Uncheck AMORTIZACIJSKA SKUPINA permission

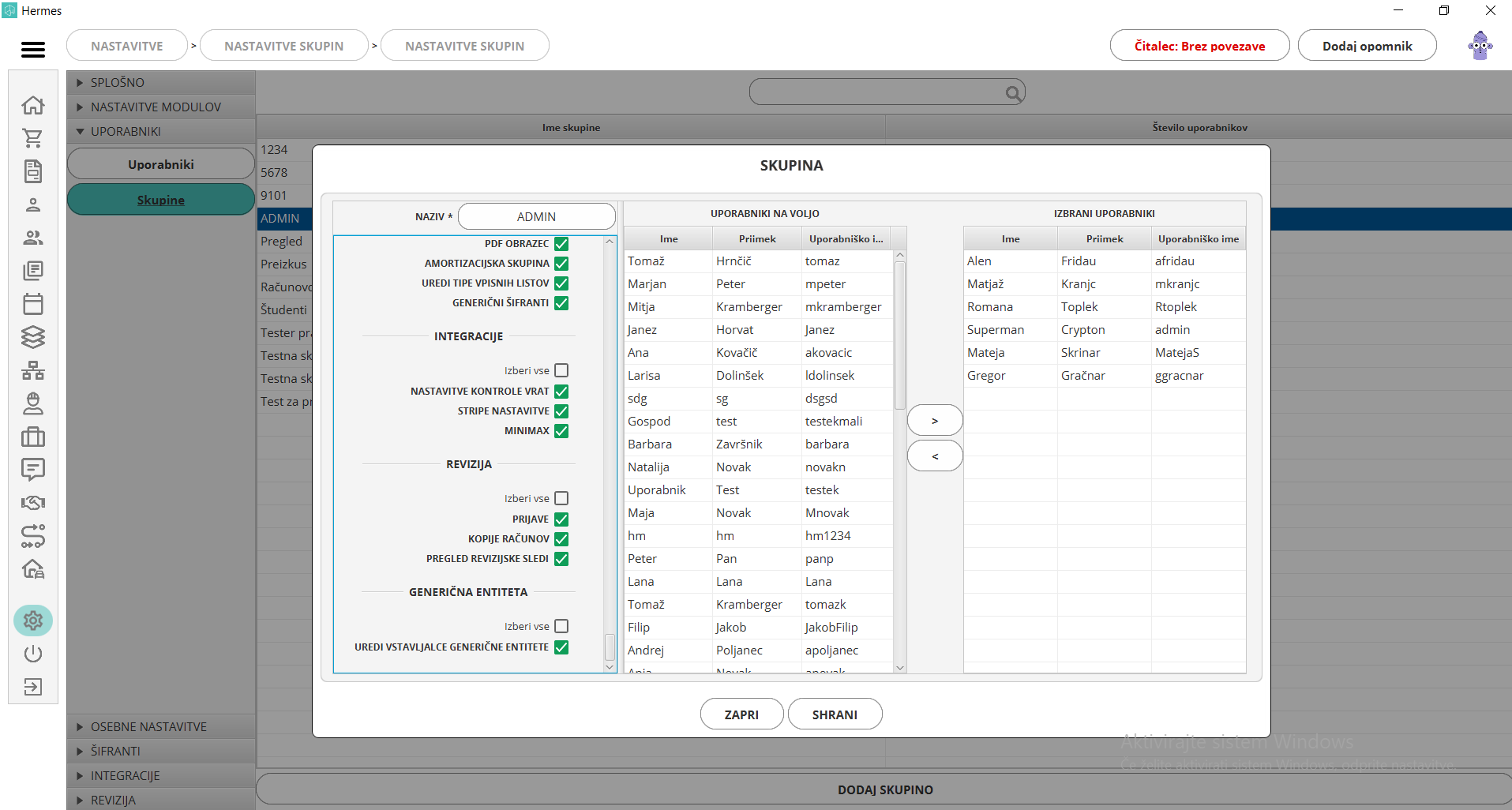coord(561,264)
